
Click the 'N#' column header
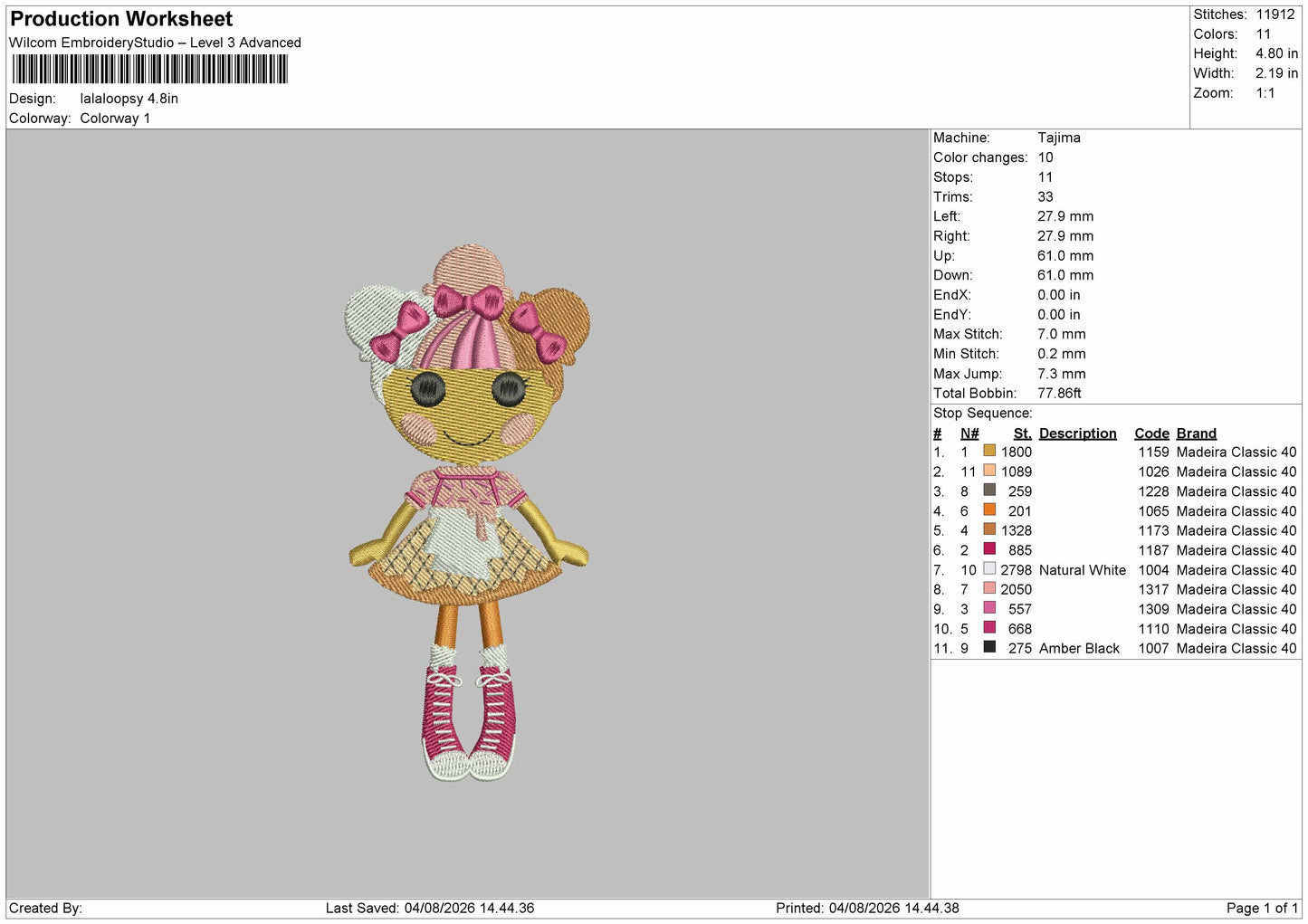[969, 433]
